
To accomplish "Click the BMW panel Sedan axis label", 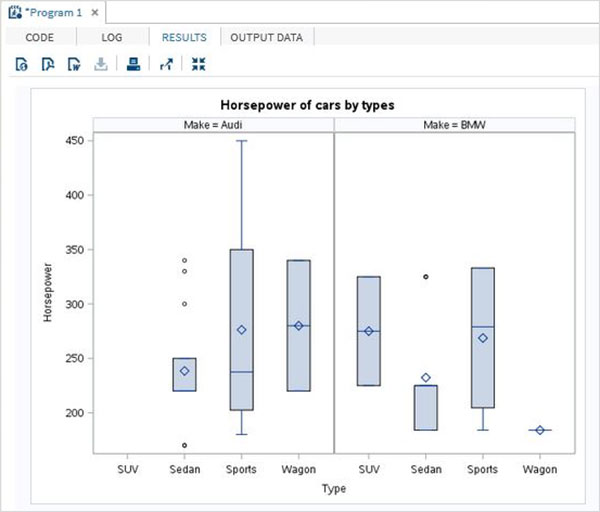I will (426, 469).
